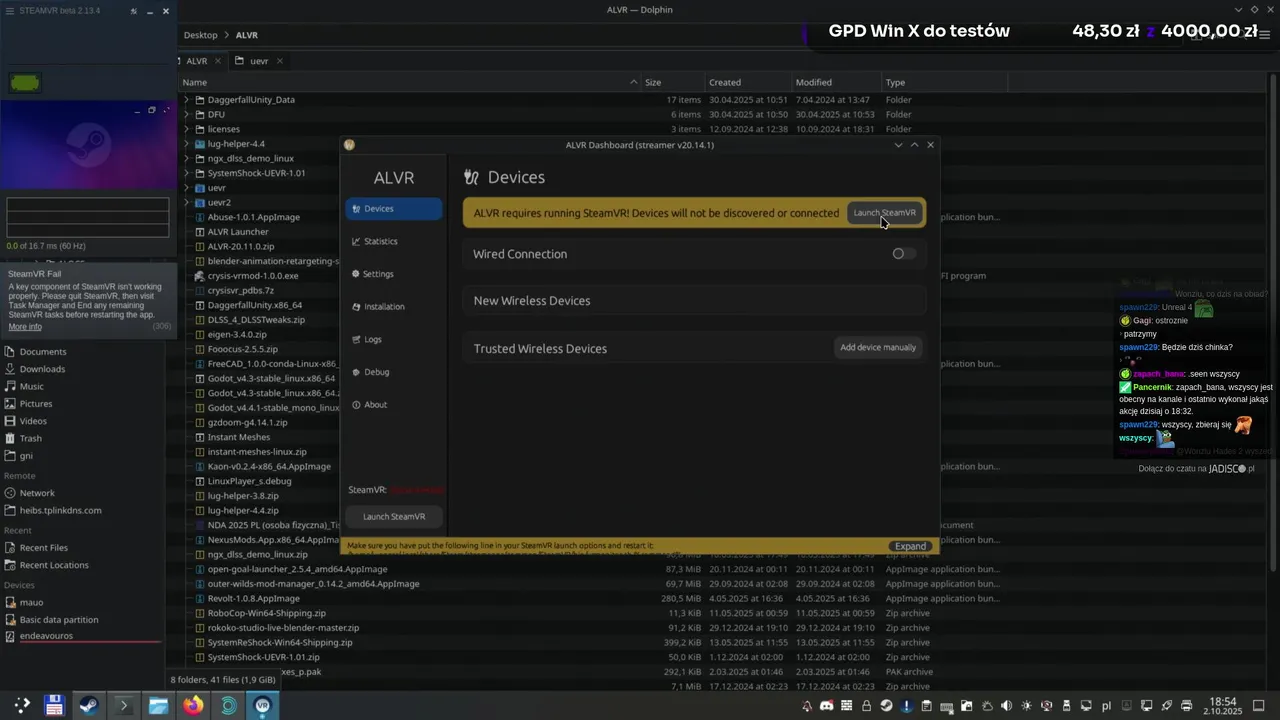Open the Debug tab in ALVR
The width and height of the screenshot is (1280, 720).
pos(393,372)
